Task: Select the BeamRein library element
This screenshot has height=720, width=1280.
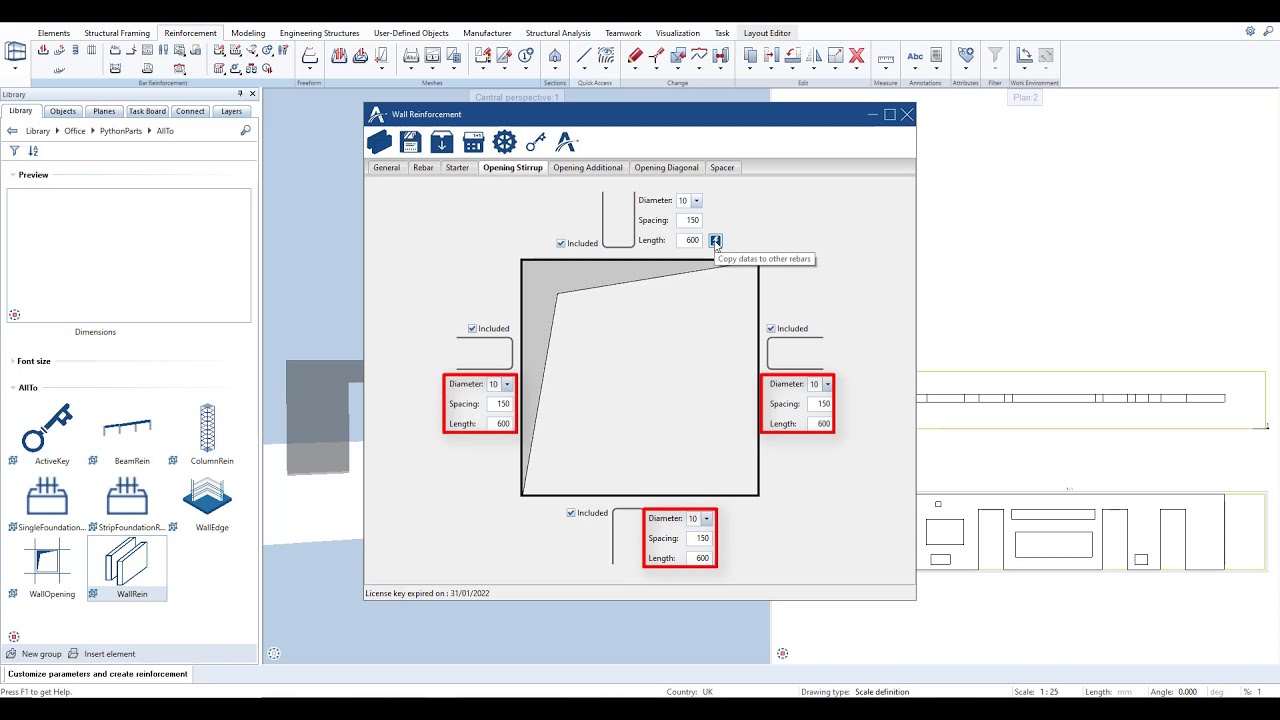Action: (x=128, y=435)
